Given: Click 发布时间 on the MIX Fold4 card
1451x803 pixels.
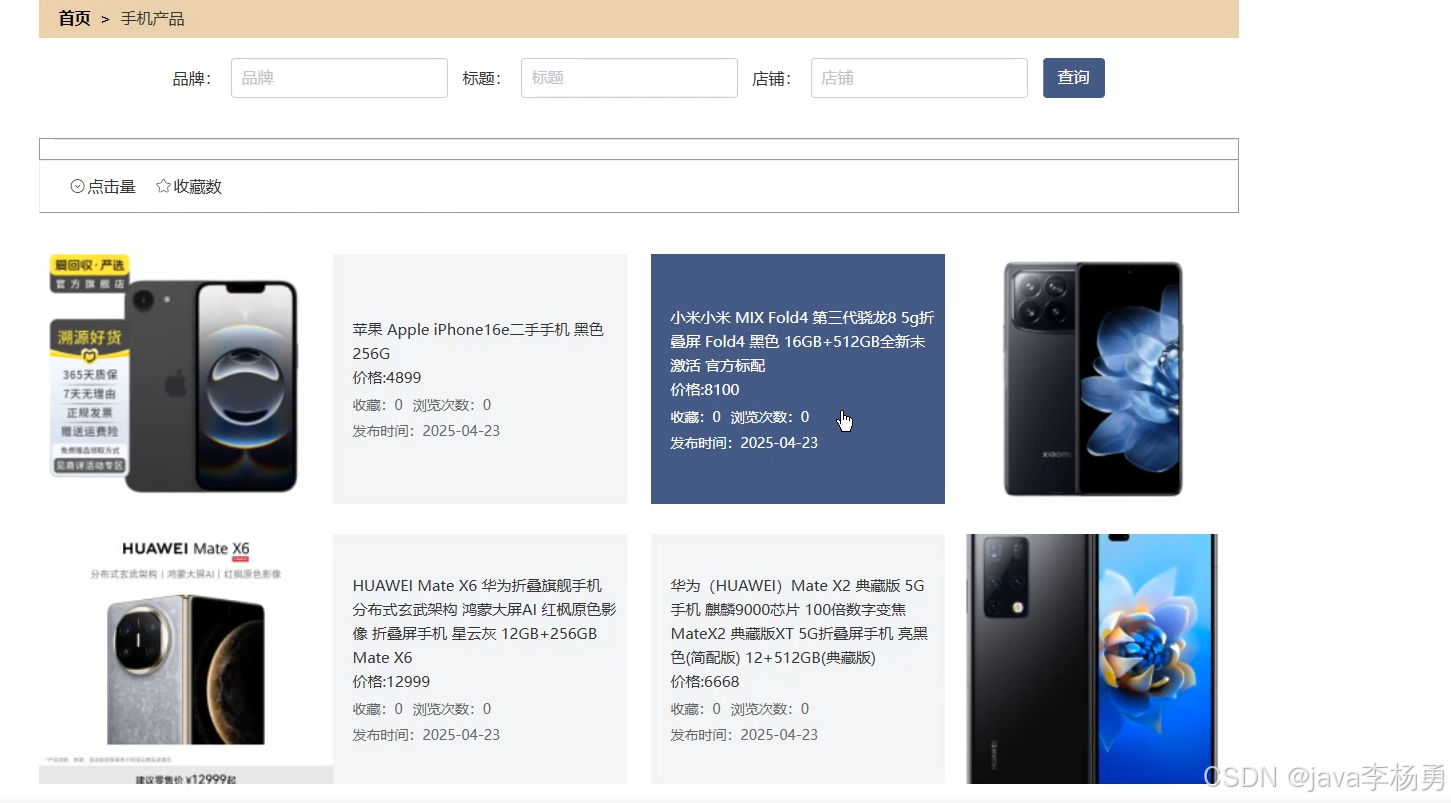Looking at the screenshot, I should (744, 443).
